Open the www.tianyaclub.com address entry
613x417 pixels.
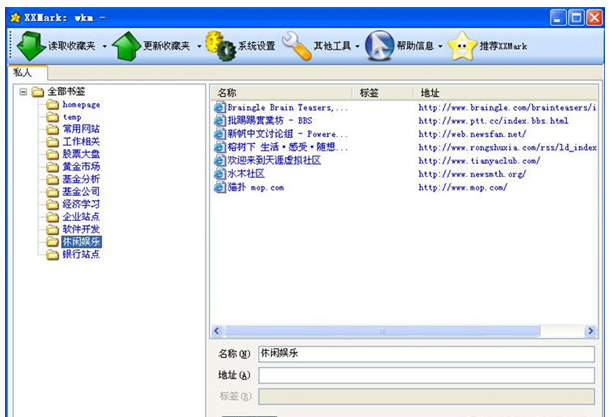click(x=479, y=161)
